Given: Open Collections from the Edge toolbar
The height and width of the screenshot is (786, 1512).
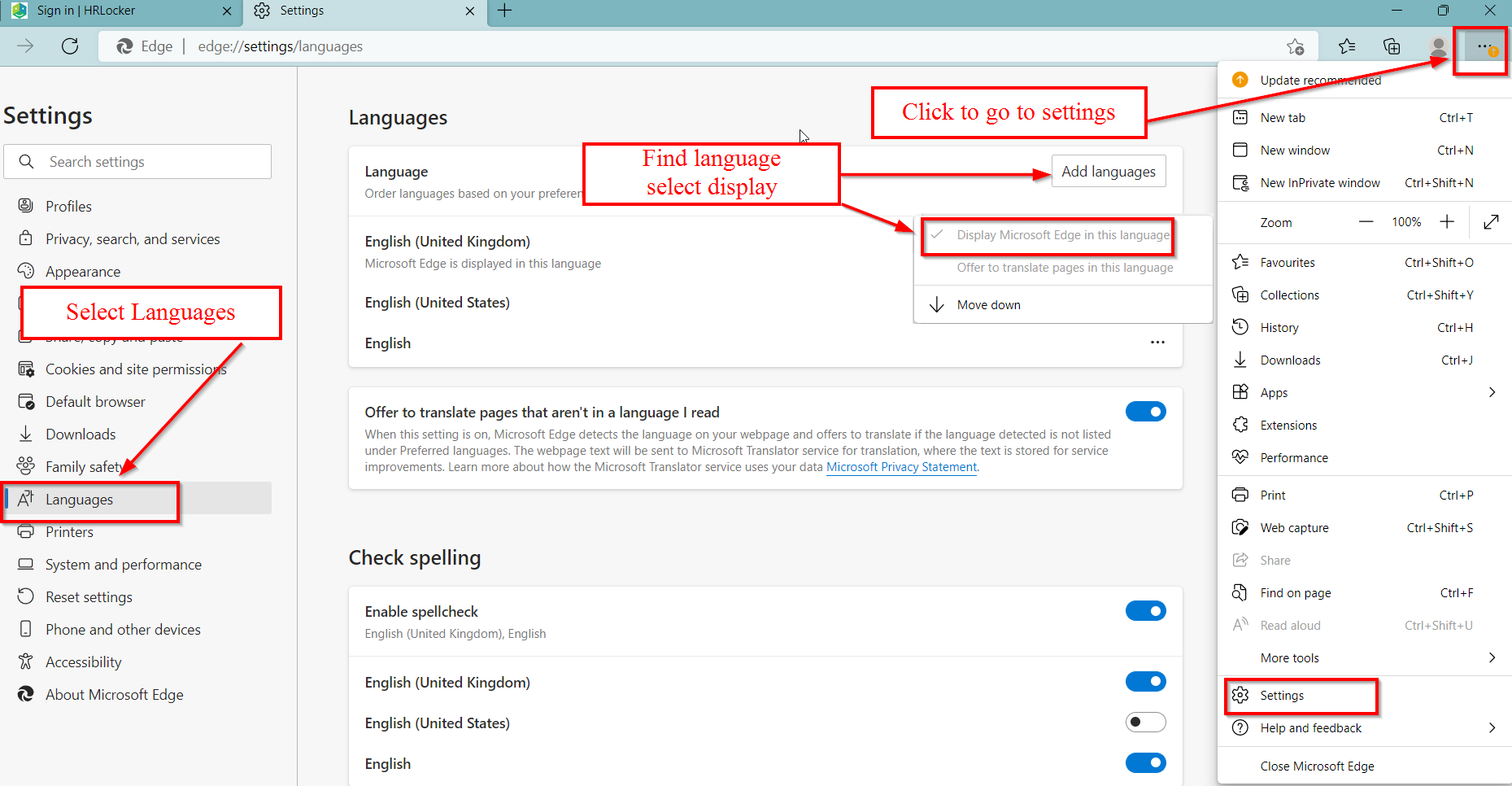Looking at the screenshot, I should coord(1392,46).
